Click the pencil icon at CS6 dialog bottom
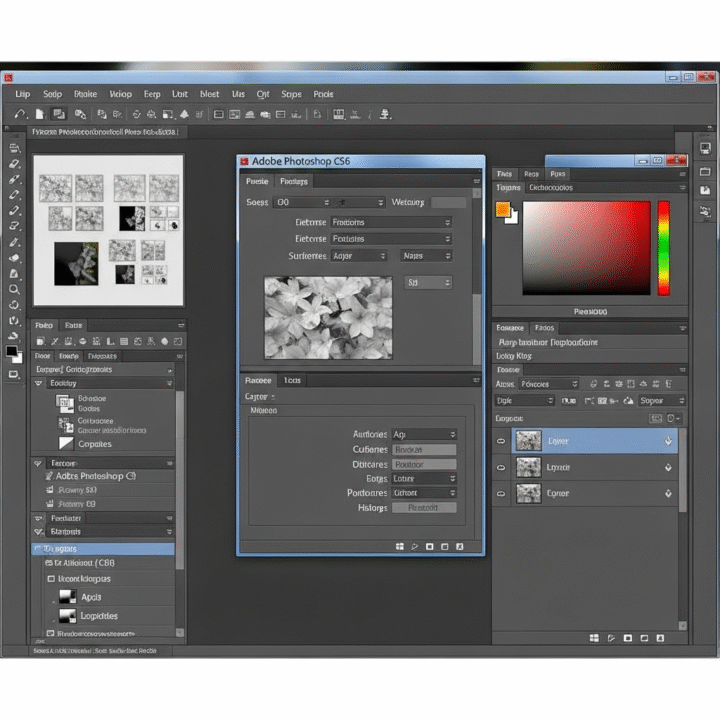This screenshot has width=720, height=720. click(415, 546)
